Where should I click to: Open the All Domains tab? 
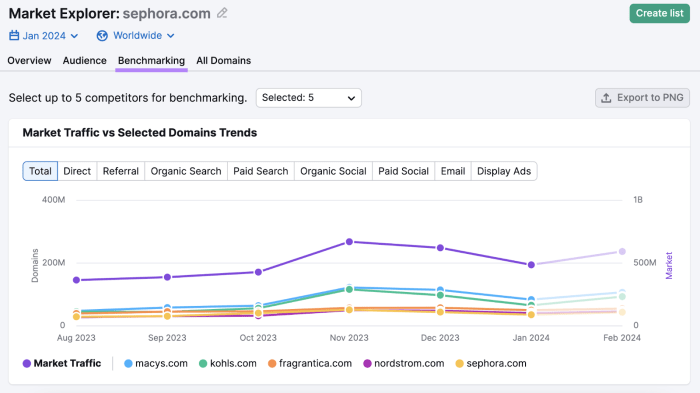click(224, 60)
